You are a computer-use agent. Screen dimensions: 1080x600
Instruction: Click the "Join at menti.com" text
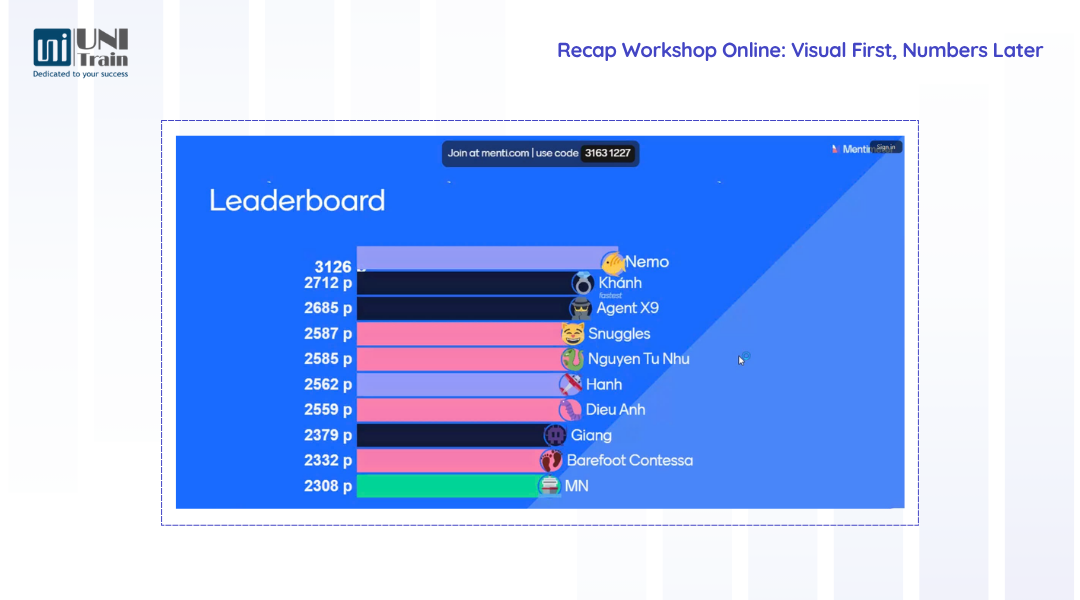pos(488,153)
